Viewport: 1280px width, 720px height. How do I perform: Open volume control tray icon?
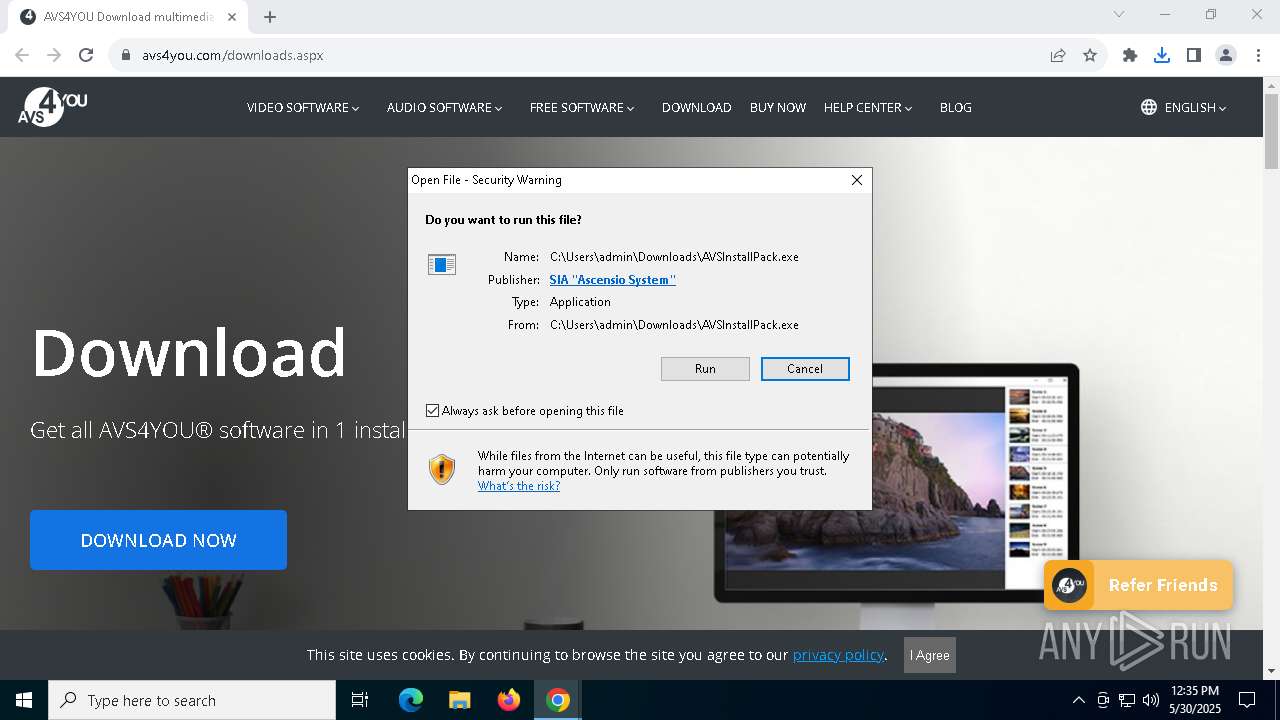[1151, 700]
